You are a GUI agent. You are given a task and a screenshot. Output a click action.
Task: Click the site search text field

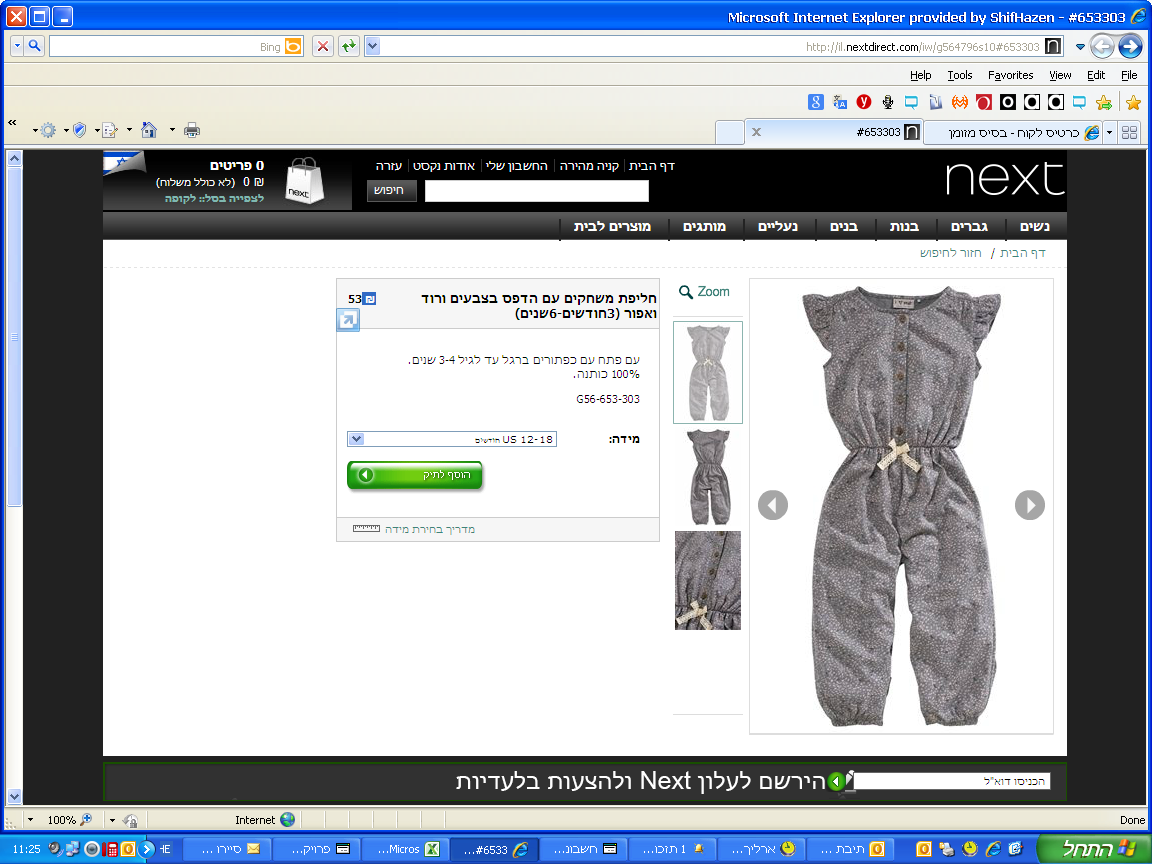[536, 191]
